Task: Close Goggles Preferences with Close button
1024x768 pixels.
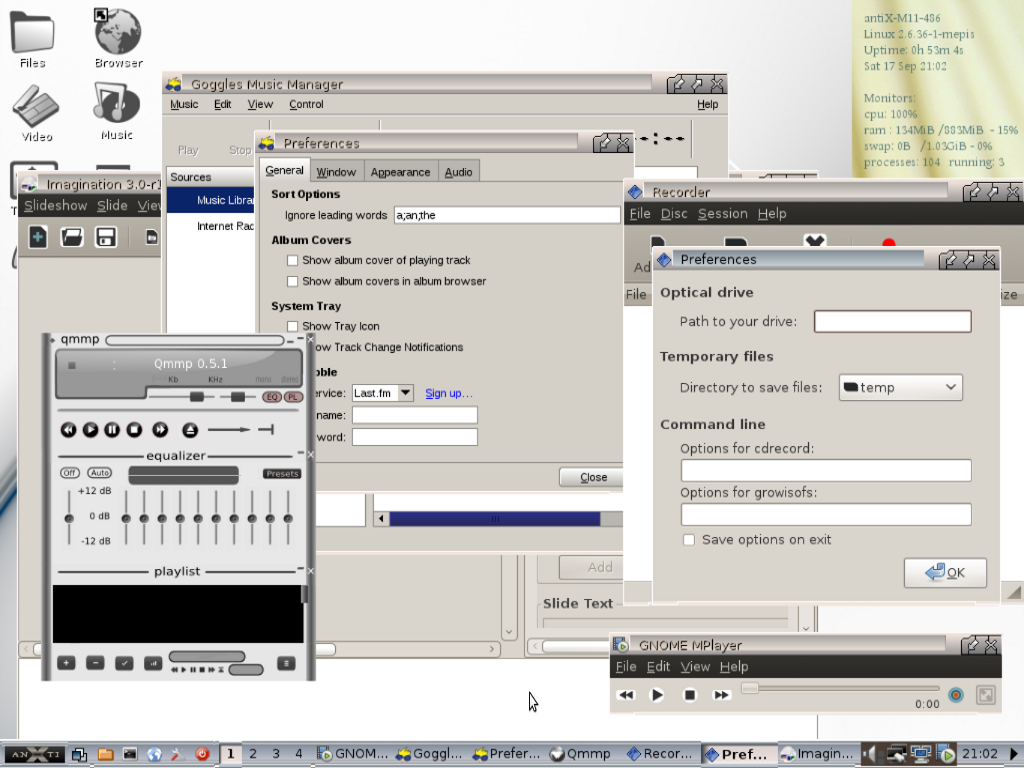Action: point(593,477)
